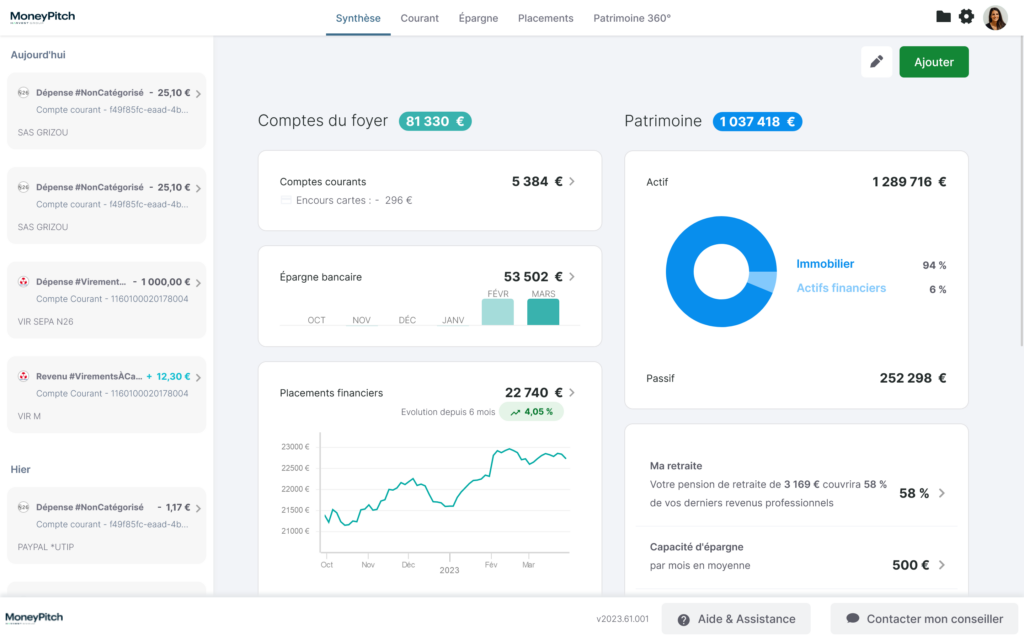
Task: Click bank icon of 1 000,00 € expense
Action: coord(23,283)
